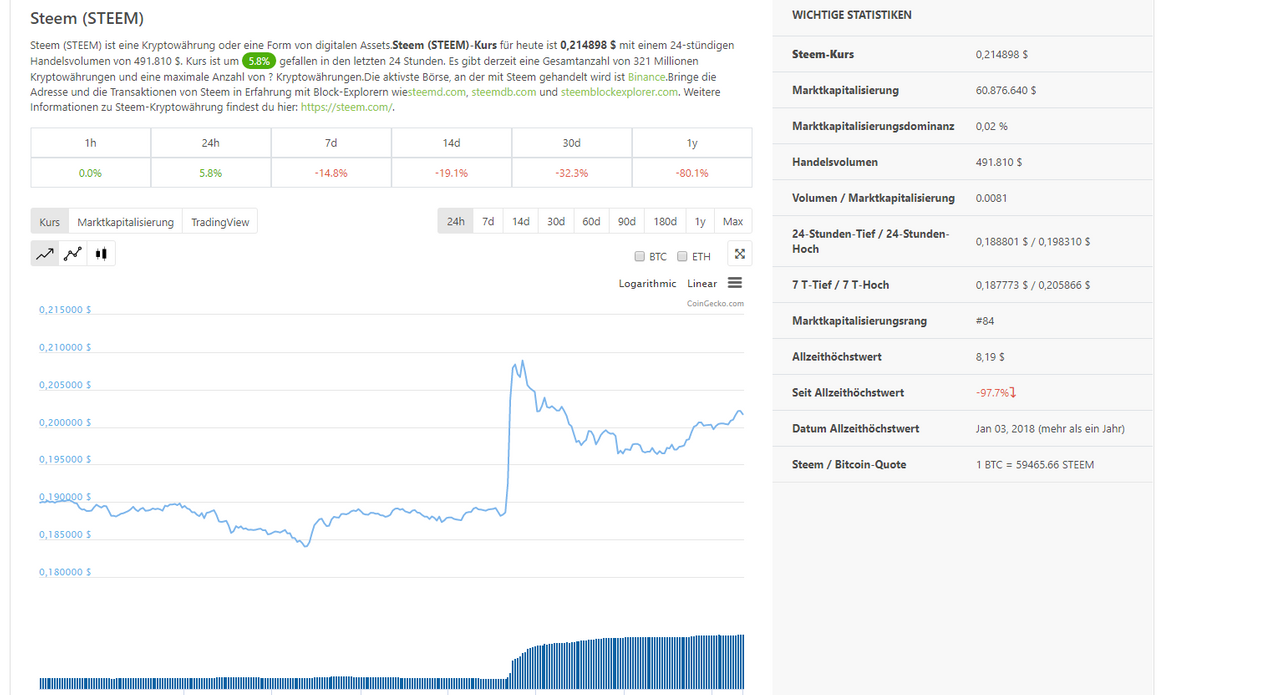Open the Binance exchange link

pos(646,77)
